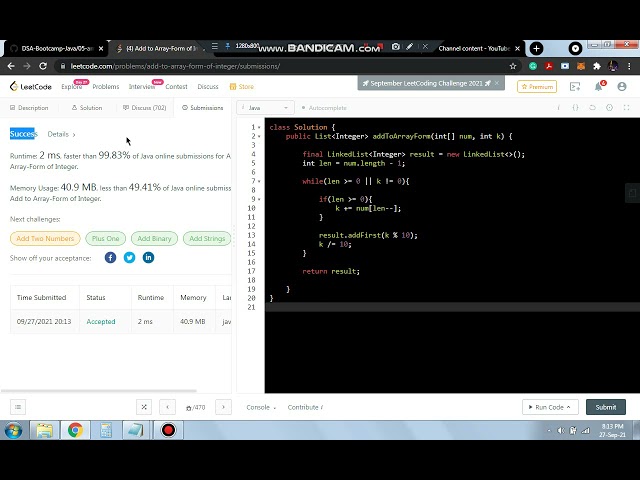
Task: Open the Extensions puzzle icon
Action: coord(597,66)
